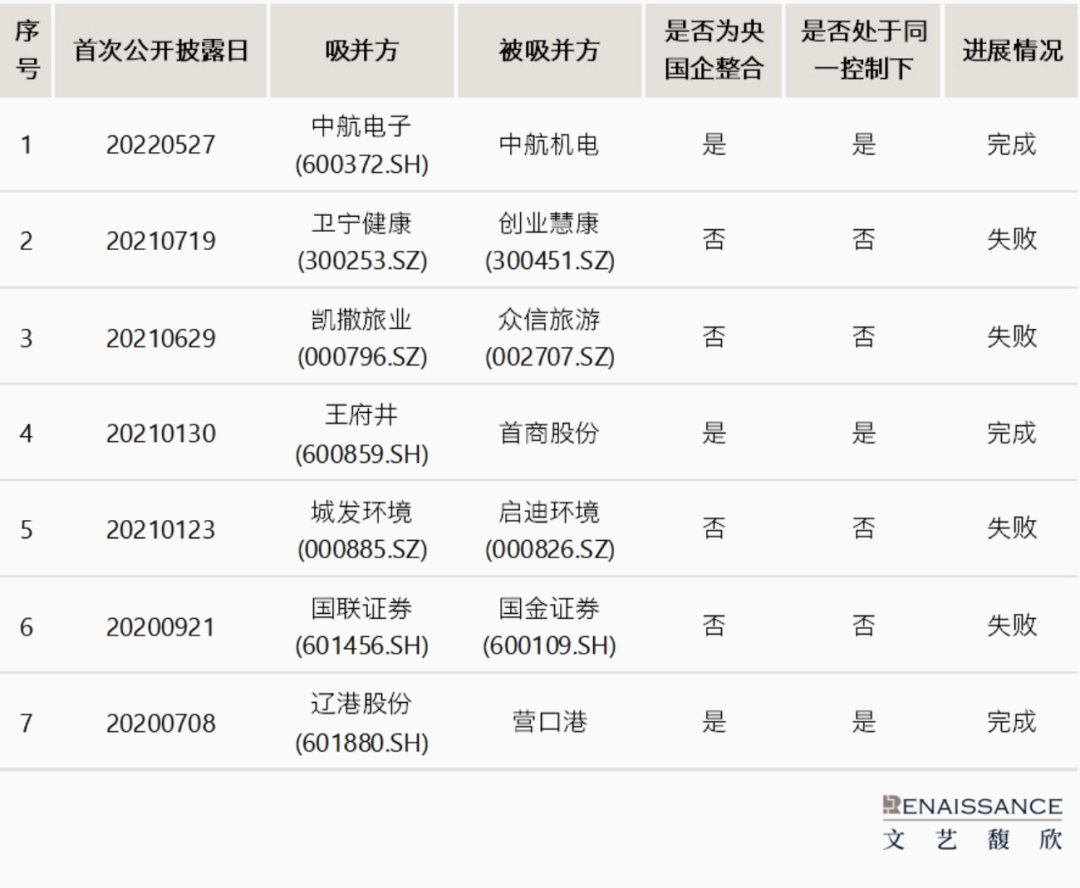Viewport: 1080px width, 888px height.
Task: Select the date cell 20200708
Action: click(160, 723)
